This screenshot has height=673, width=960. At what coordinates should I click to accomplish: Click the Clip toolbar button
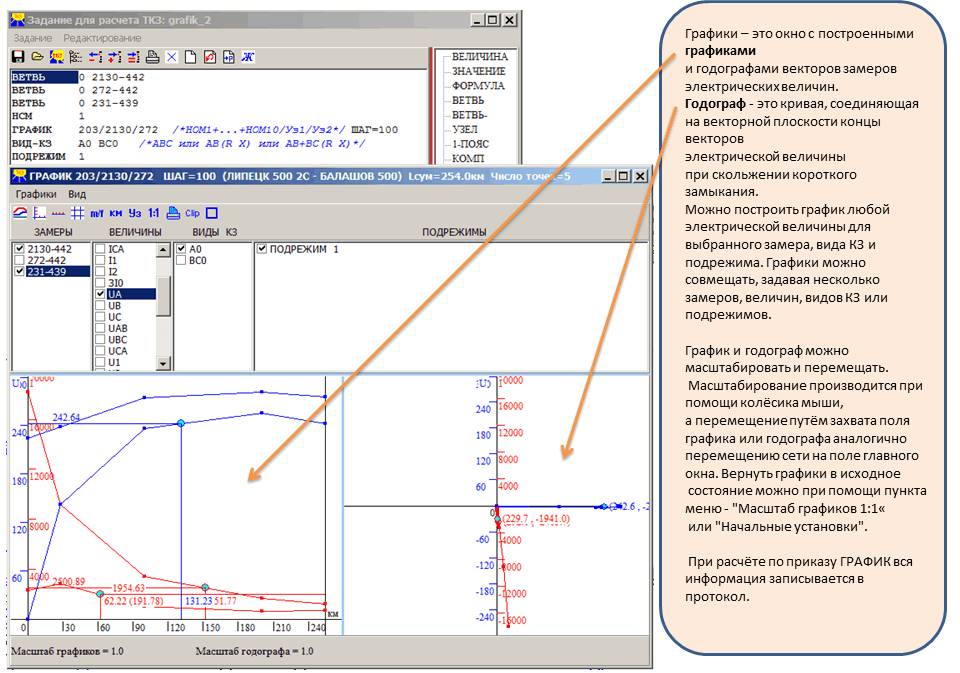click(192, 213)
